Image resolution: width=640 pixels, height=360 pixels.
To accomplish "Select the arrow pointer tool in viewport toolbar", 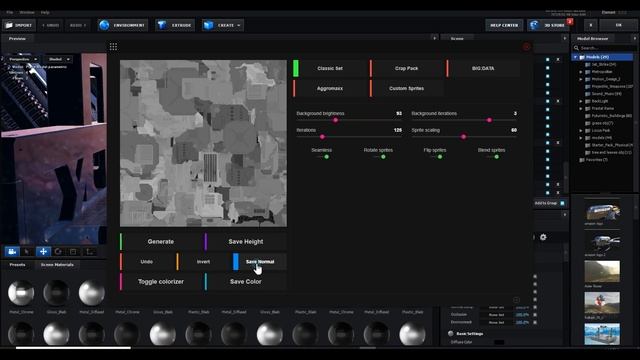I will tap(27, 252).
